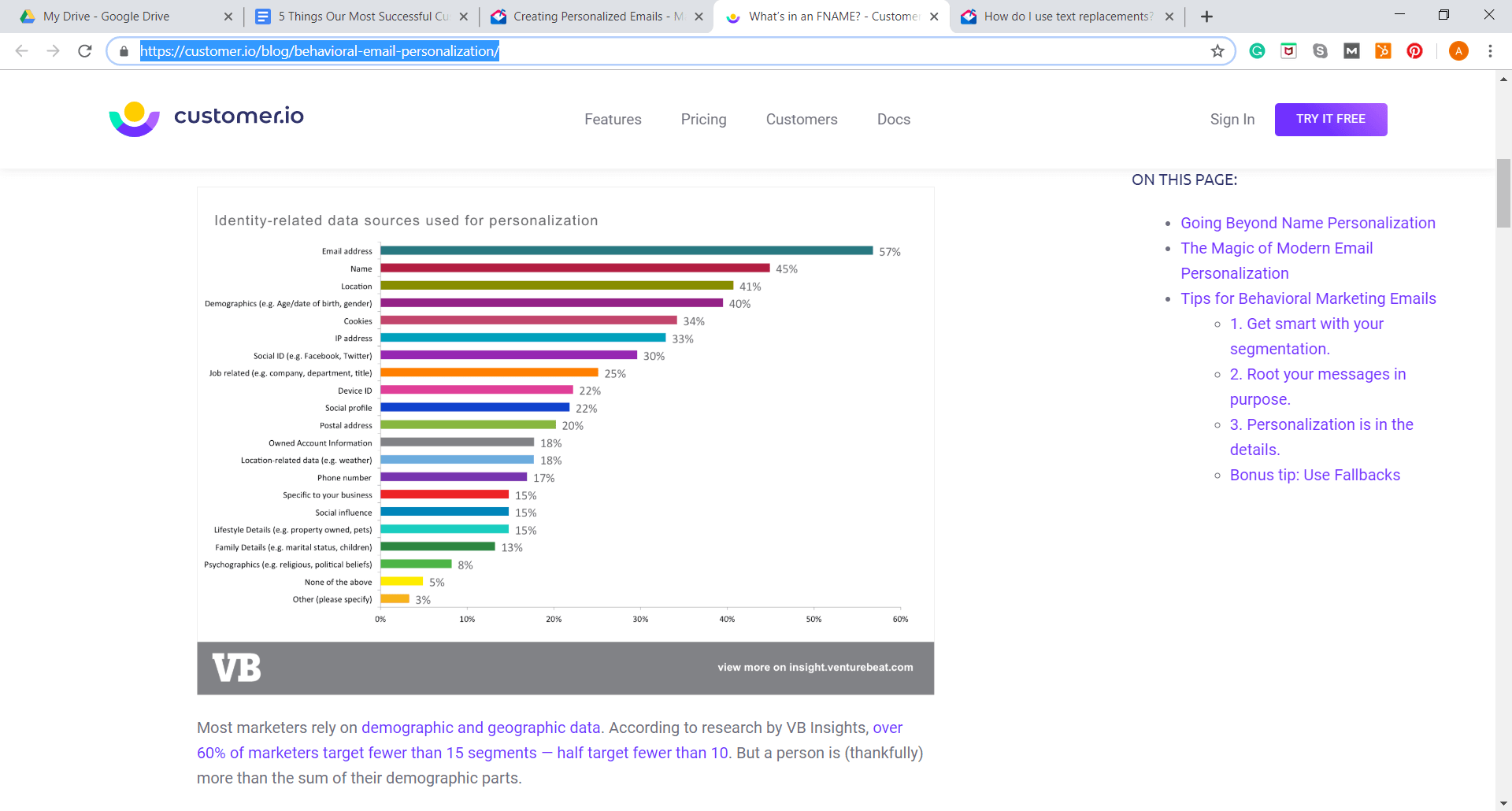Open the Pricing menu item
1512x811 pixels.
point(703,120)
